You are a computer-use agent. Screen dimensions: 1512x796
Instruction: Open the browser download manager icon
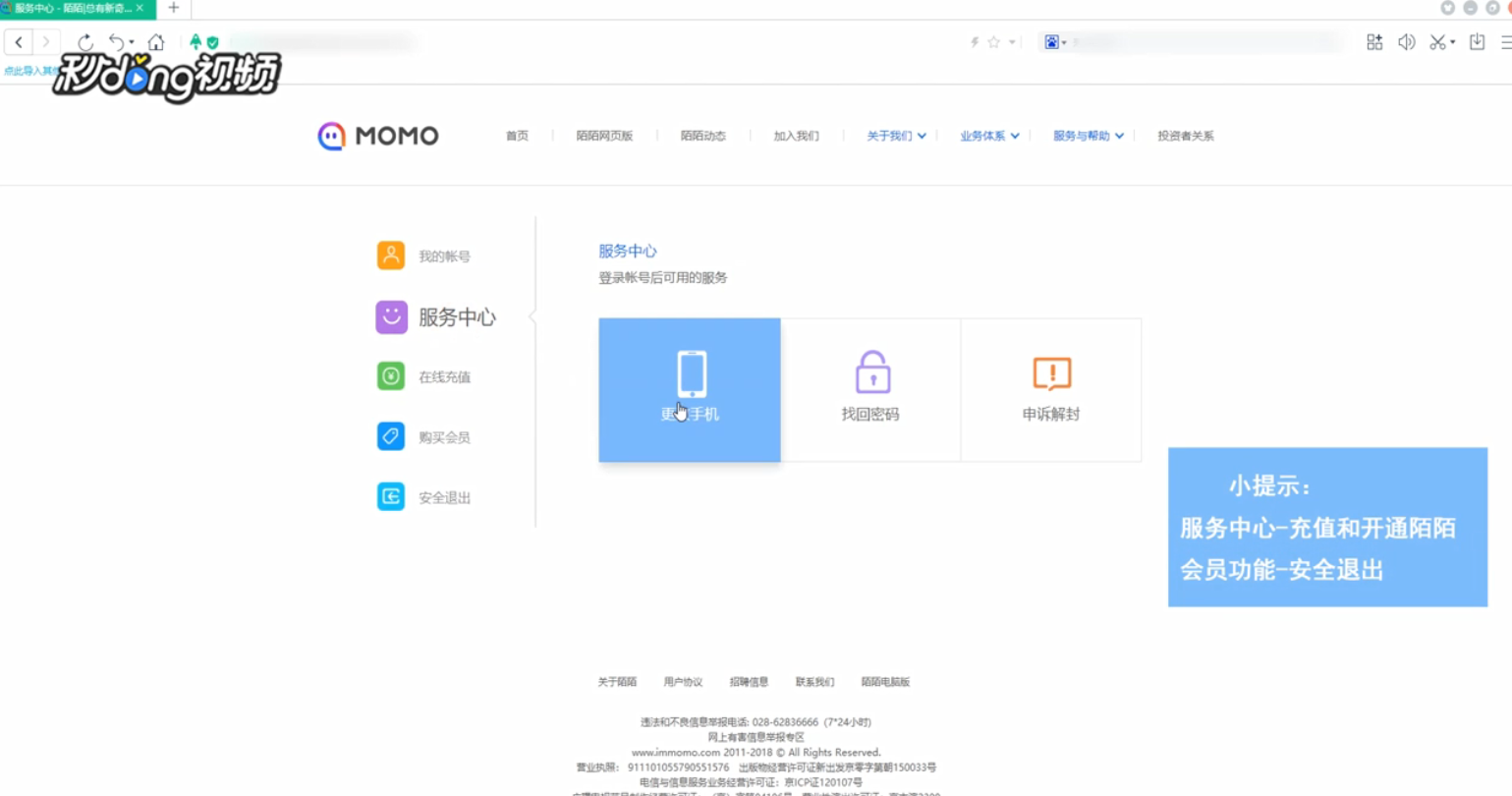tap(1476, 42)
